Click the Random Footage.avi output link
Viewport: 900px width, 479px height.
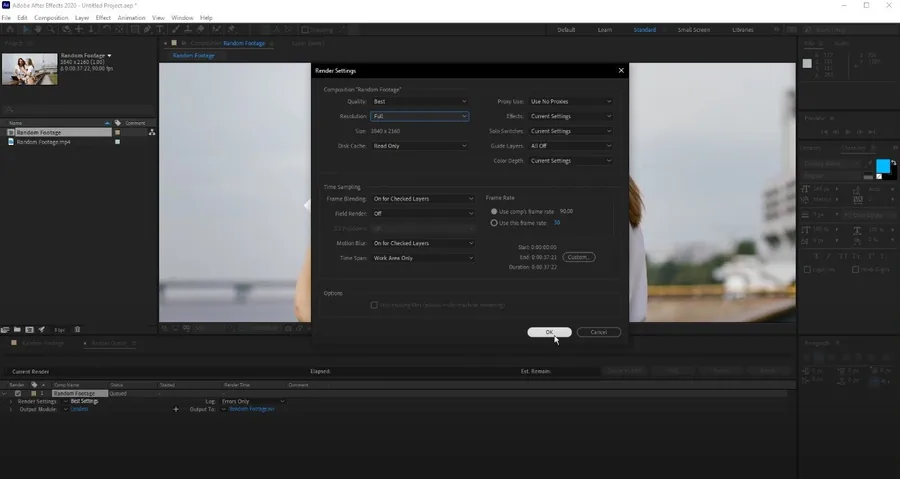252,410
